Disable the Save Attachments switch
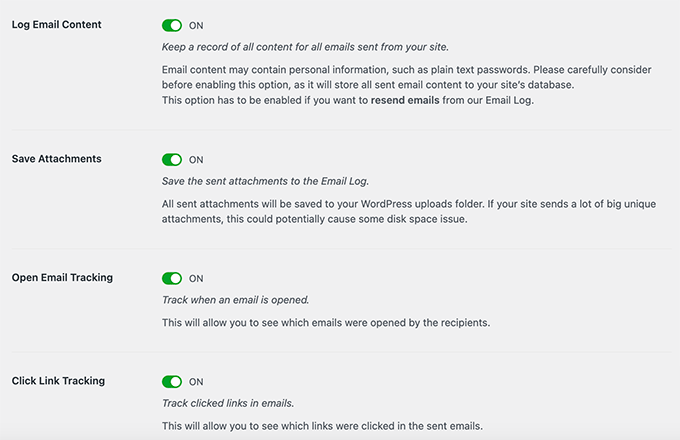Viewport: 680px width, 440px height. 172,159
